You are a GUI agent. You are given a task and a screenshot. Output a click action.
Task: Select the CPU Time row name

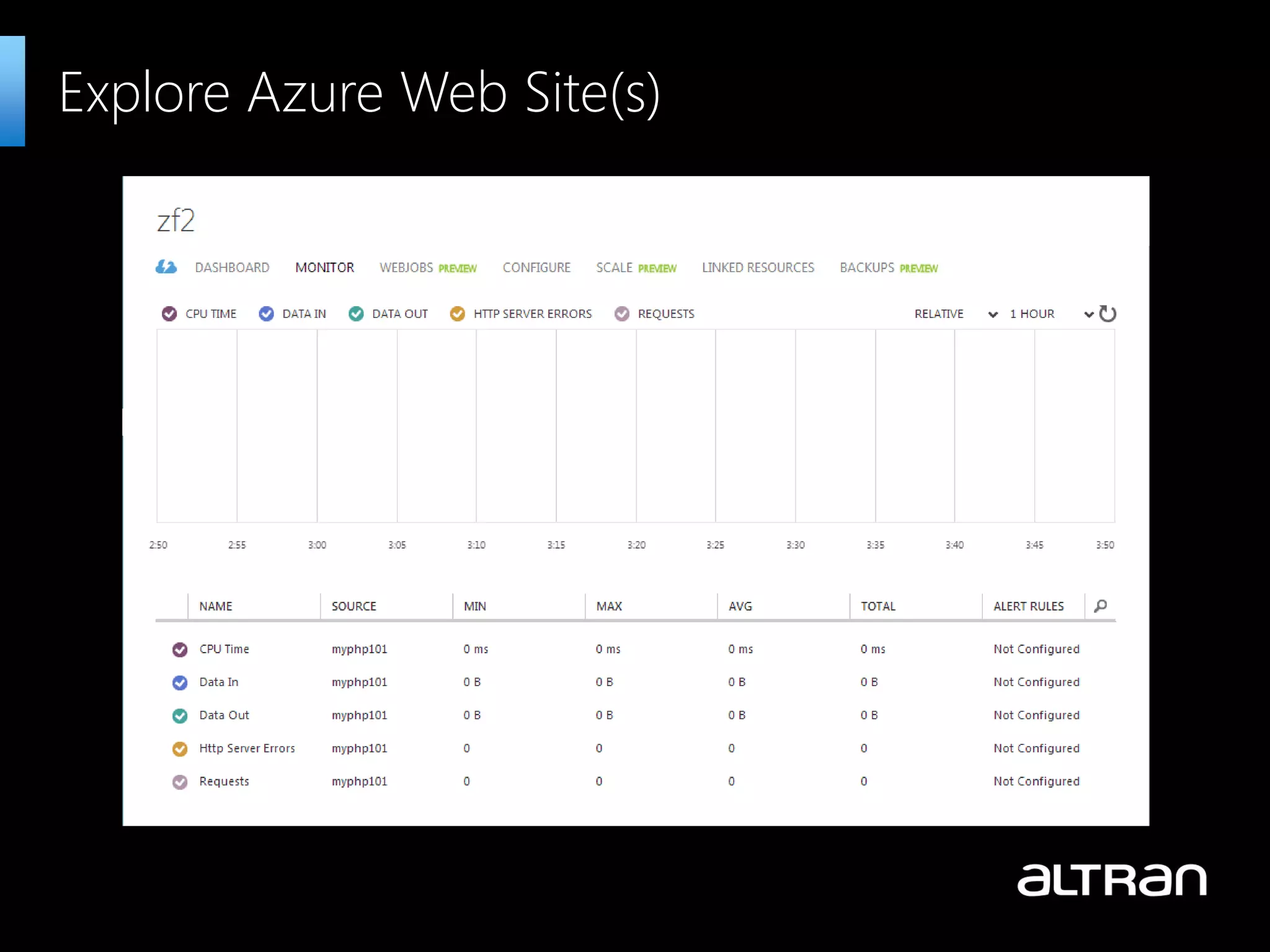[x=224, y=649]
